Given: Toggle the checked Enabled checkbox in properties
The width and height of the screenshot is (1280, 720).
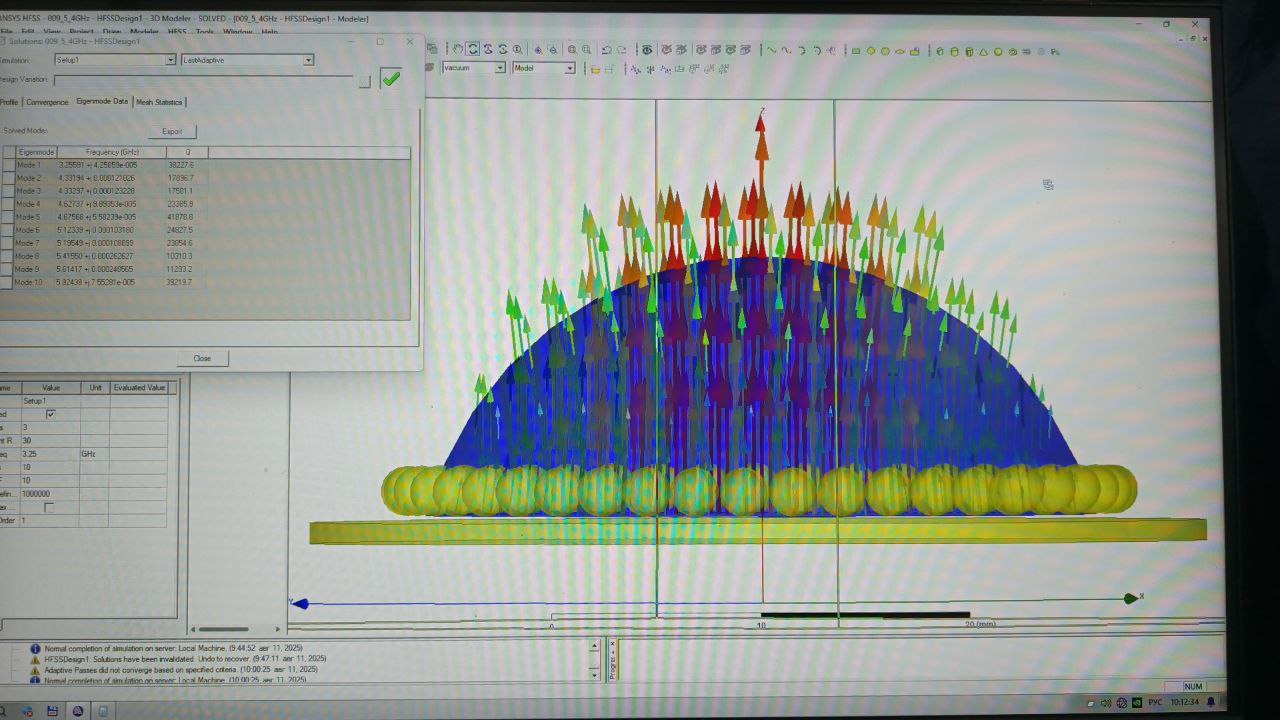Looking at the screenshot, I should coord(50,414).
